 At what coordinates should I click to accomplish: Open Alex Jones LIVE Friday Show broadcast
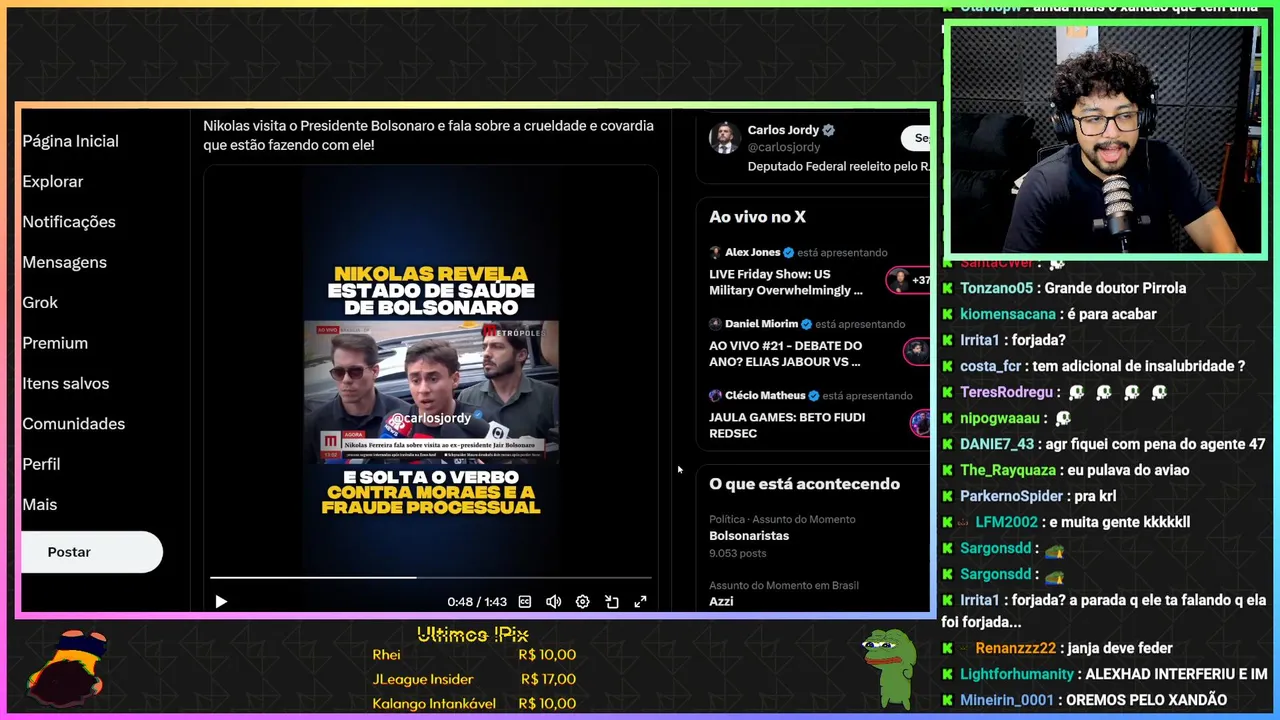click(x=786, y=282)
